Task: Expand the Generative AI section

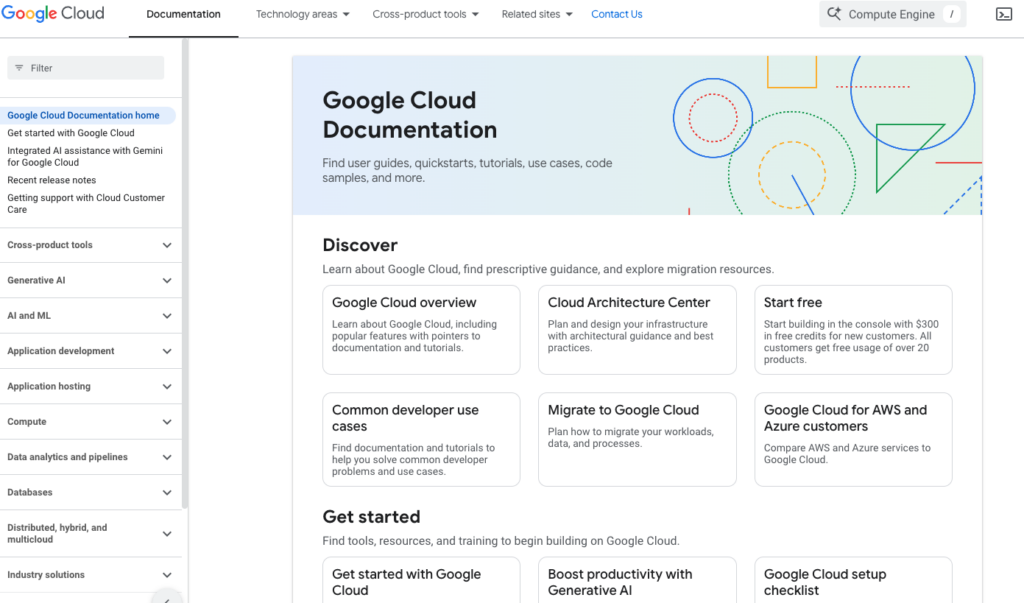Action: [90, 280]
